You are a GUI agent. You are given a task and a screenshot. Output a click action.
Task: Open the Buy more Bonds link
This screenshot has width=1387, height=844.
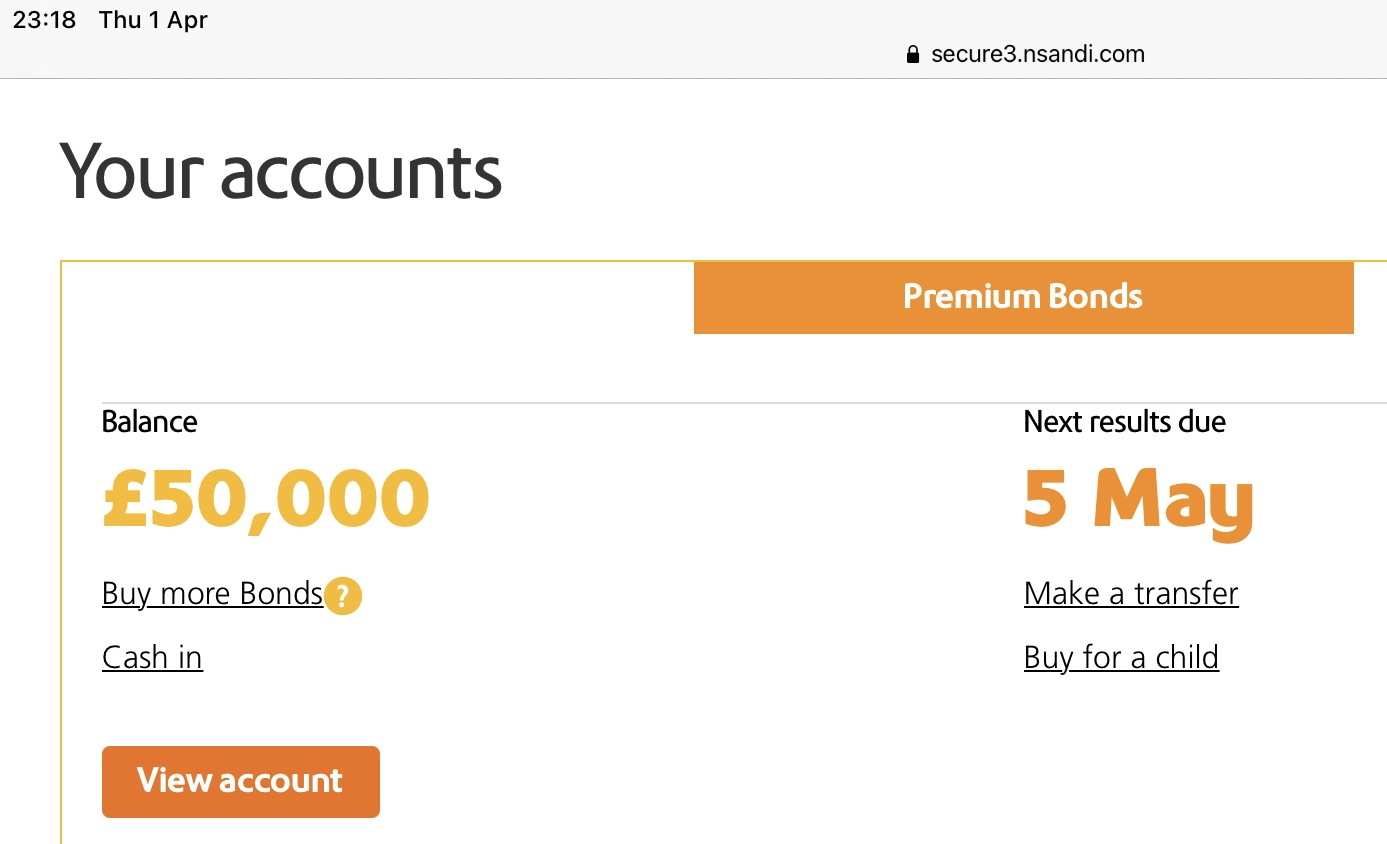[x=212, y=594]
